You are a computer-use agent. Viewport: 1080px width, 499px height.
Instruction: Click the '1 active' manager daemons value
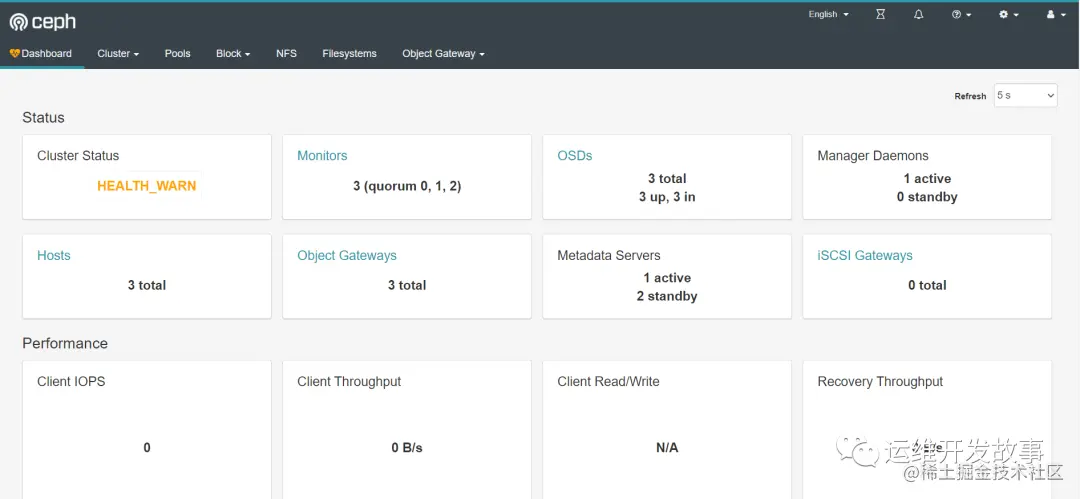click(927, 179)
